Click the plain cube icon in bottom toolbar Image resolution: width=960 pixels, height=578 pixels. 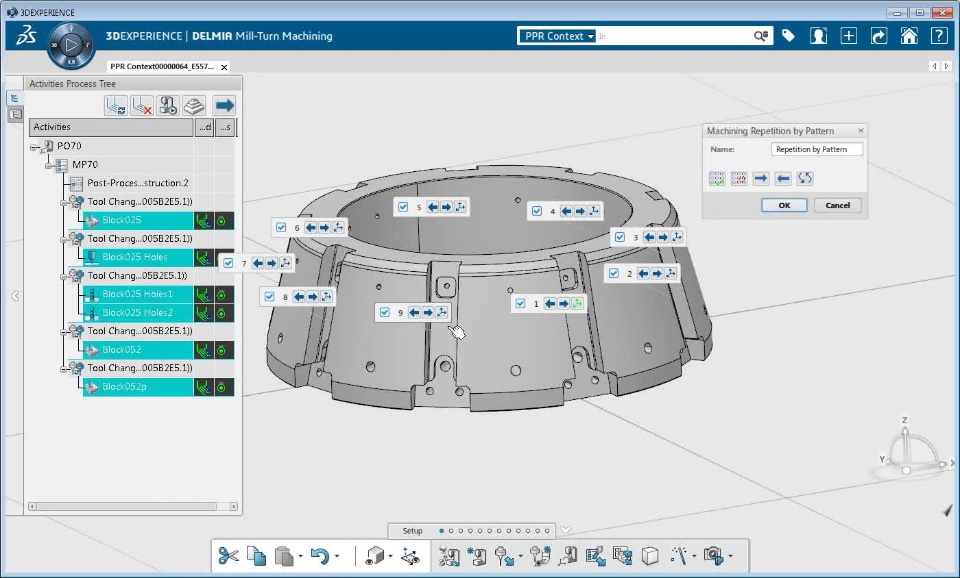pos(650,556)
